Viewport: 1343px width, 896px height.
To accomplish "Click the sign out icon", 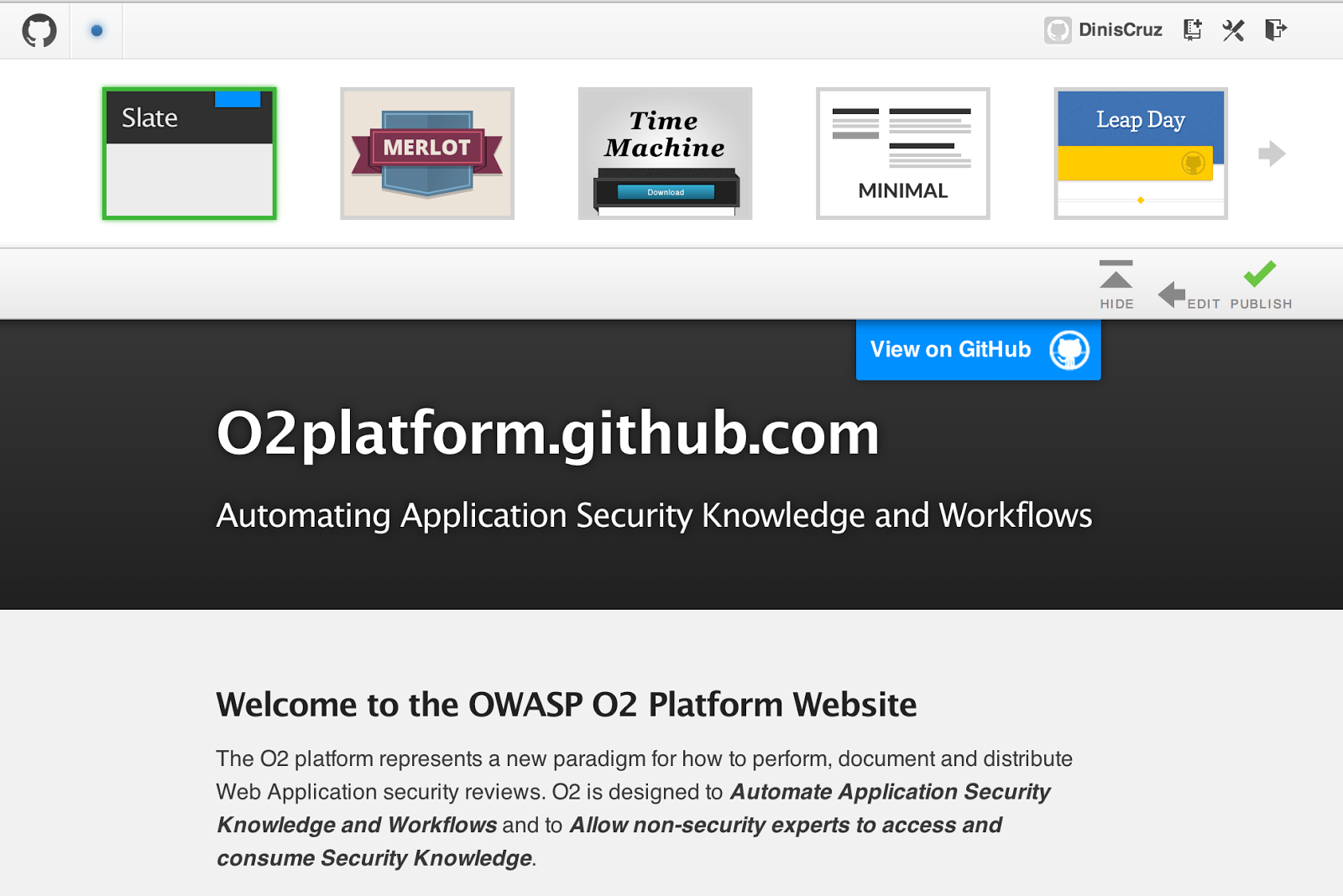I will [x=1275, y=30].
